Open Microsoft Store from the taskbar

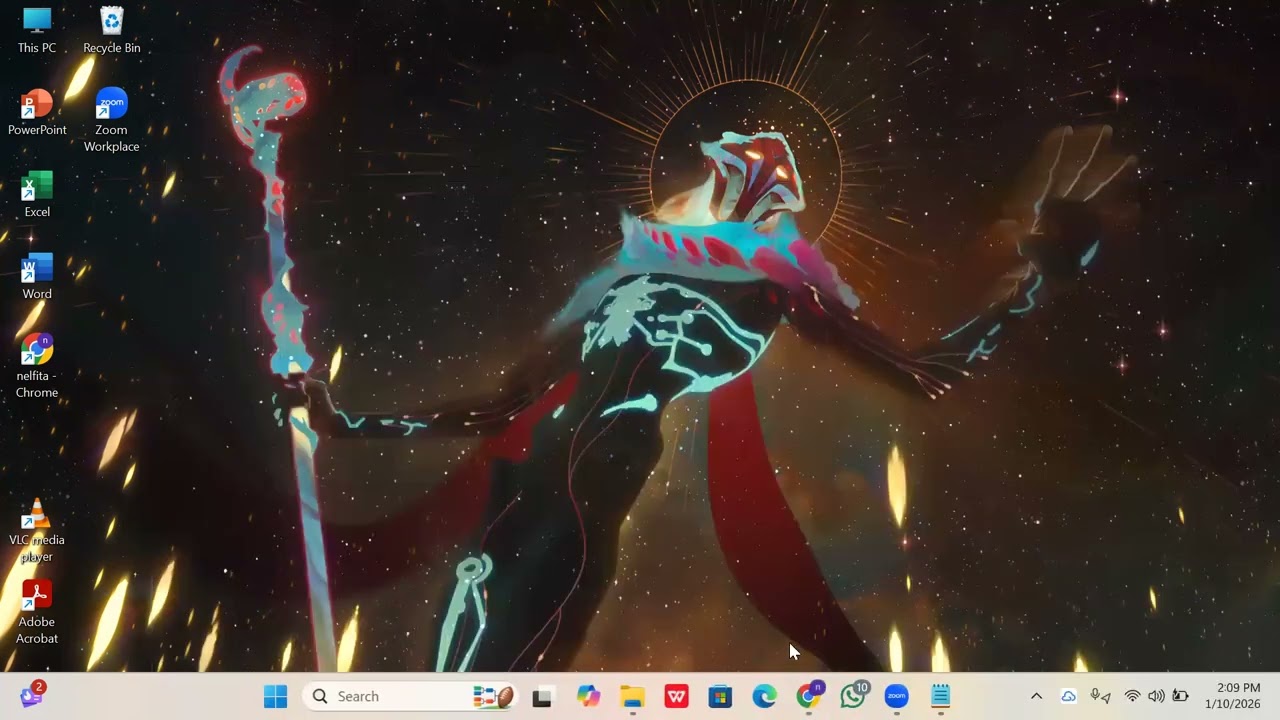pyautogui.click(x=720, y=697)
